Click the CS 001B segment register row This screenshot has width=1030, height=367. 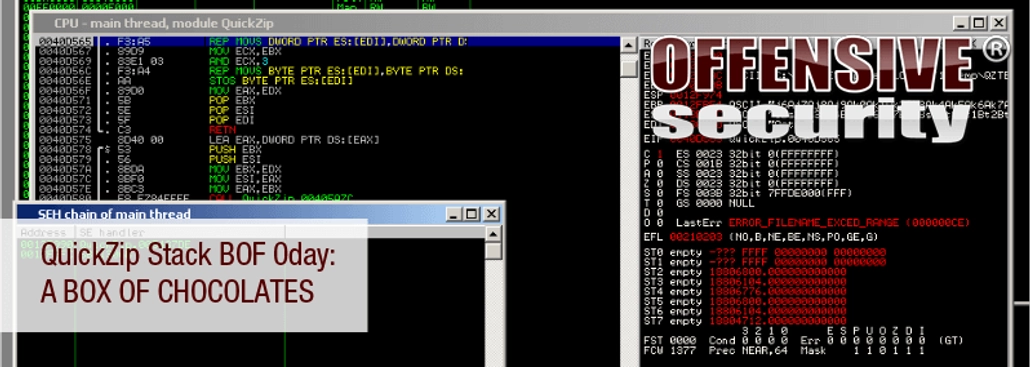[758, 164]
